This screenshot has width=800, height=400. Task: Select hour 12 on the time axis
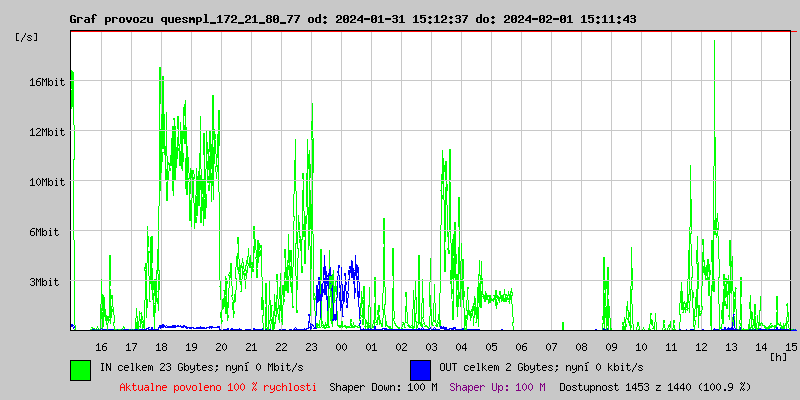pos(701,346)
